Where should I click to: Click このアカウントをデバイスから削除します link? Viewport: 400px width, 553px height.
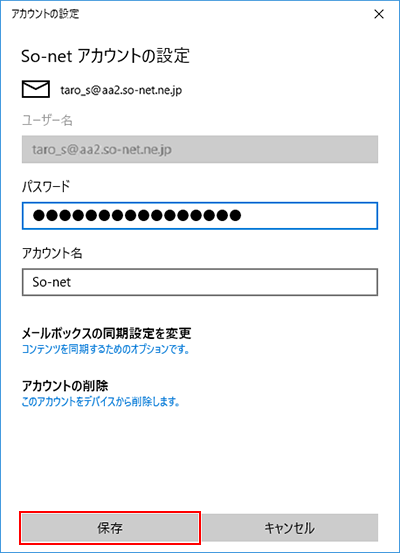[101, 401]
